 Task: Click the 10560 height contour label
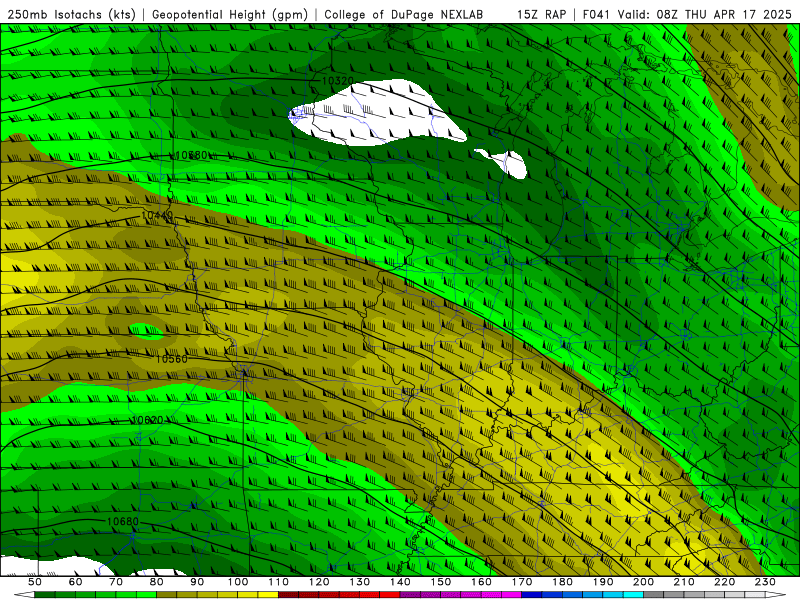[171, 359]
